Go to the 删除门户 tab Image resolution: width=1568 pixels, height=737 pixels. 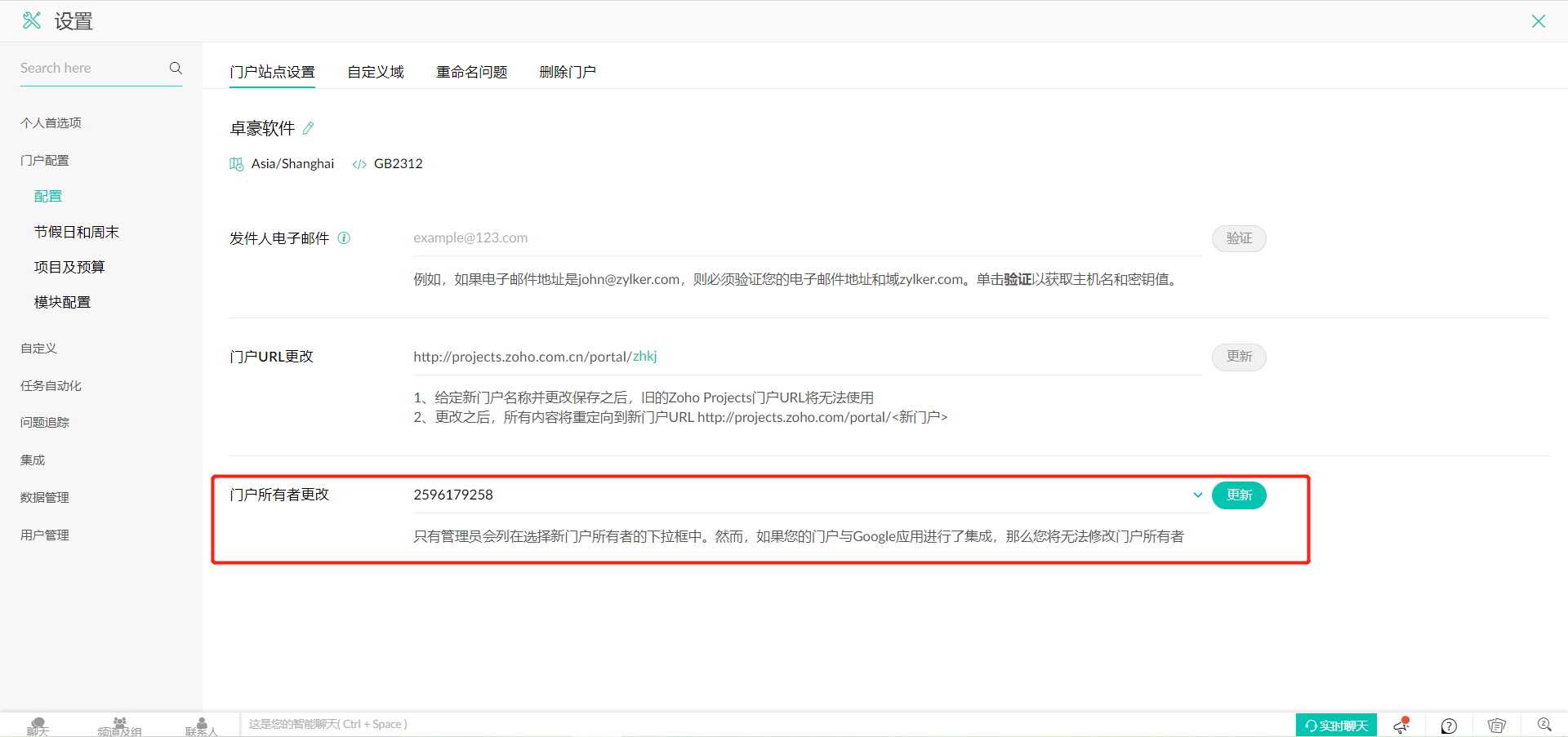[x=567, y=72]
